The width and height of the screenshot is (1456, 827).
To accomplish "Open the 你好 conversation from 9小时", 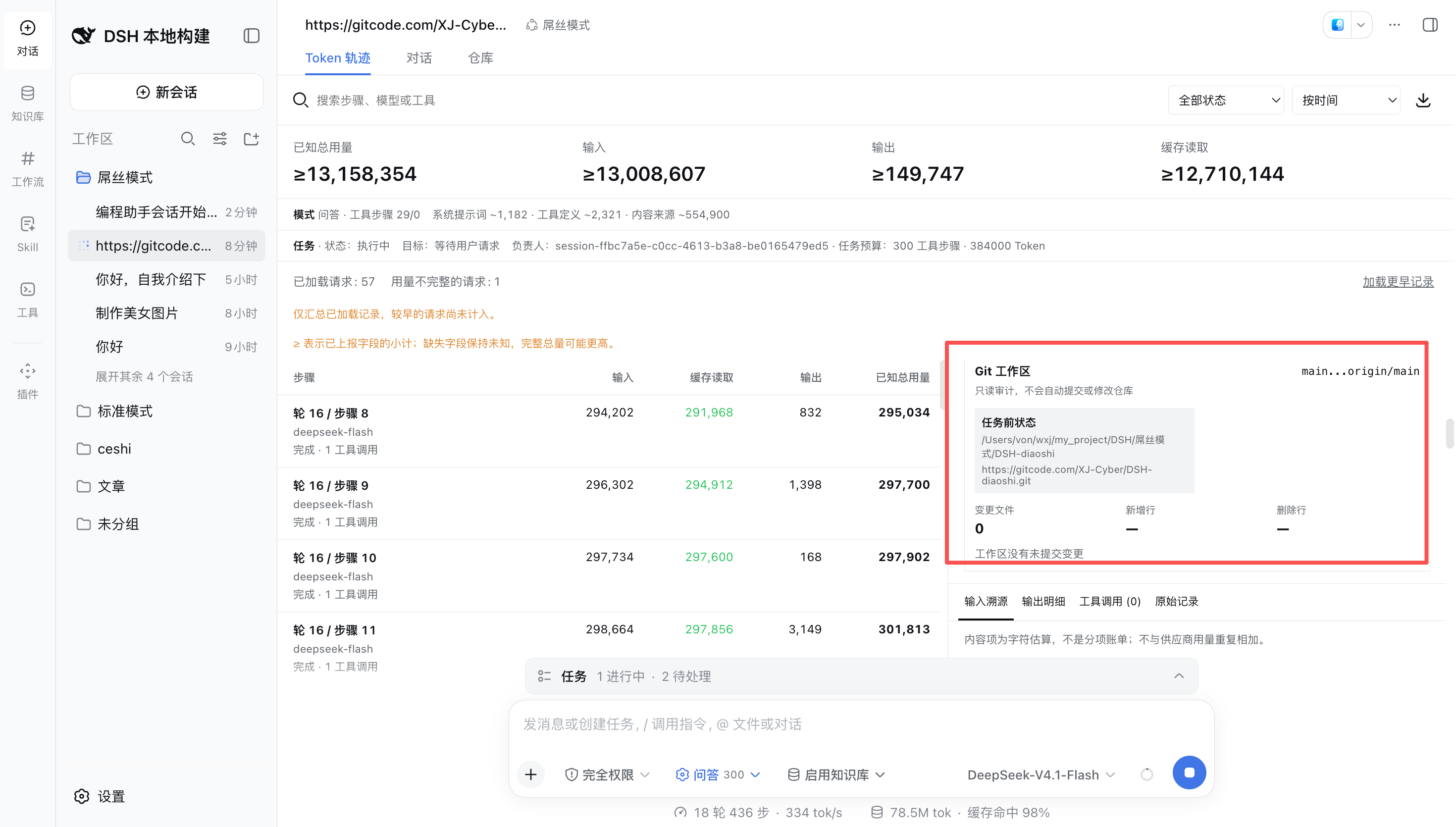I will 166,347.
